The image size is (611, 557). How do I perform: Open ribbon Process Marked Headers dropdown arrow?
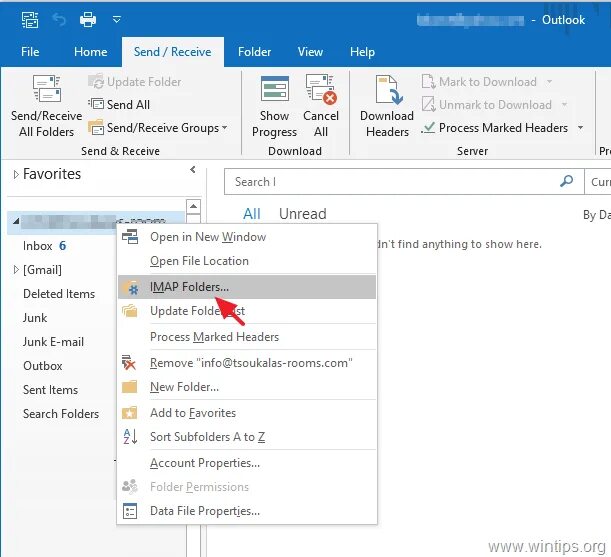coord(580,128)
